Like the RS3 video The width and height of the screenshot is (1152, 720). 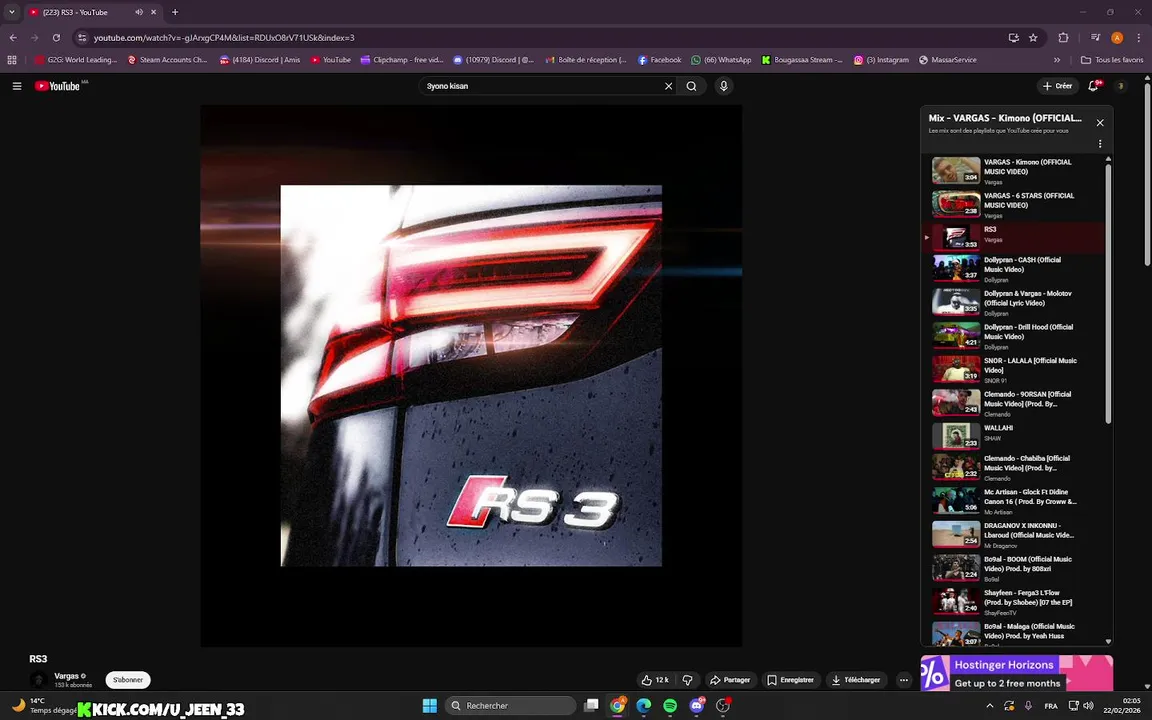(655, 680)
